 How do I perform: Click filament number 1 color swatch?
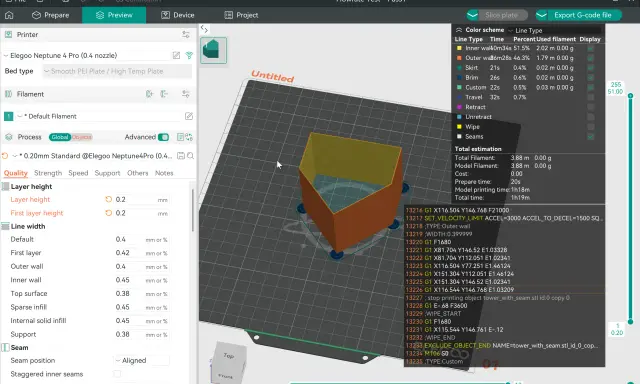click(x=8, y=116)
